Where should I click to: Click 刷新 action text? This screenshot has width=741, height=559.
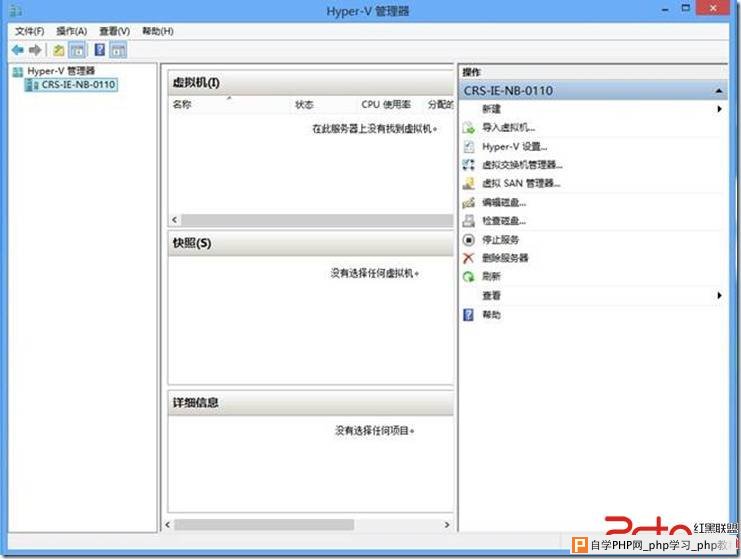pyautogui.click(x=491, y=277)
